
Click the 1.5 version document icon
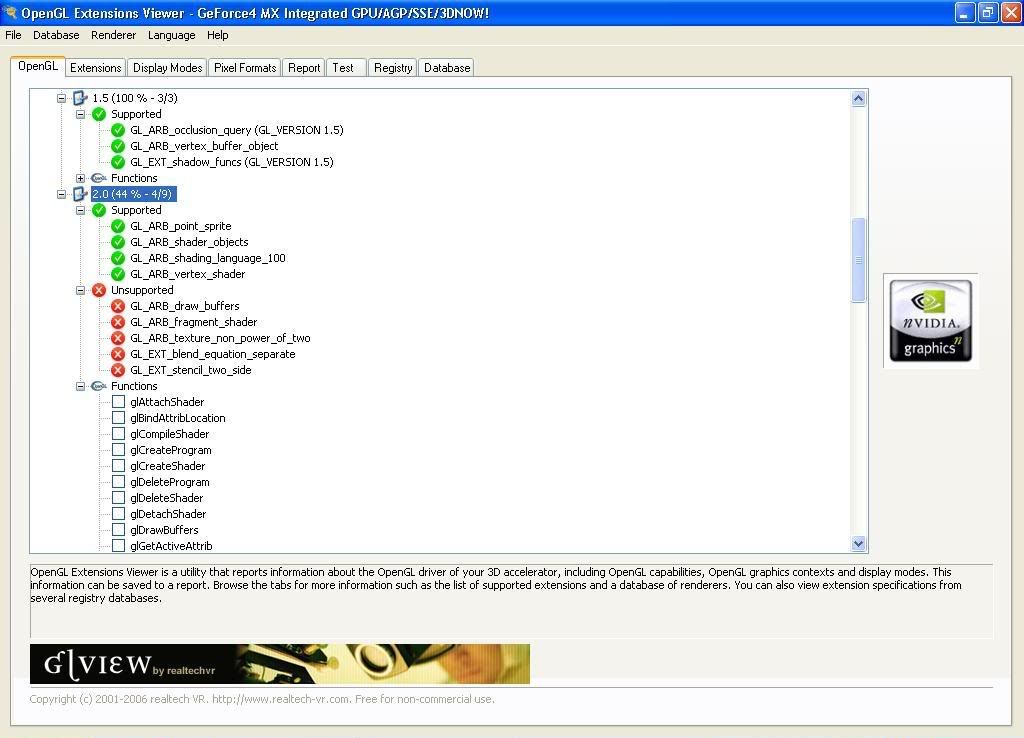coord(80,98)
